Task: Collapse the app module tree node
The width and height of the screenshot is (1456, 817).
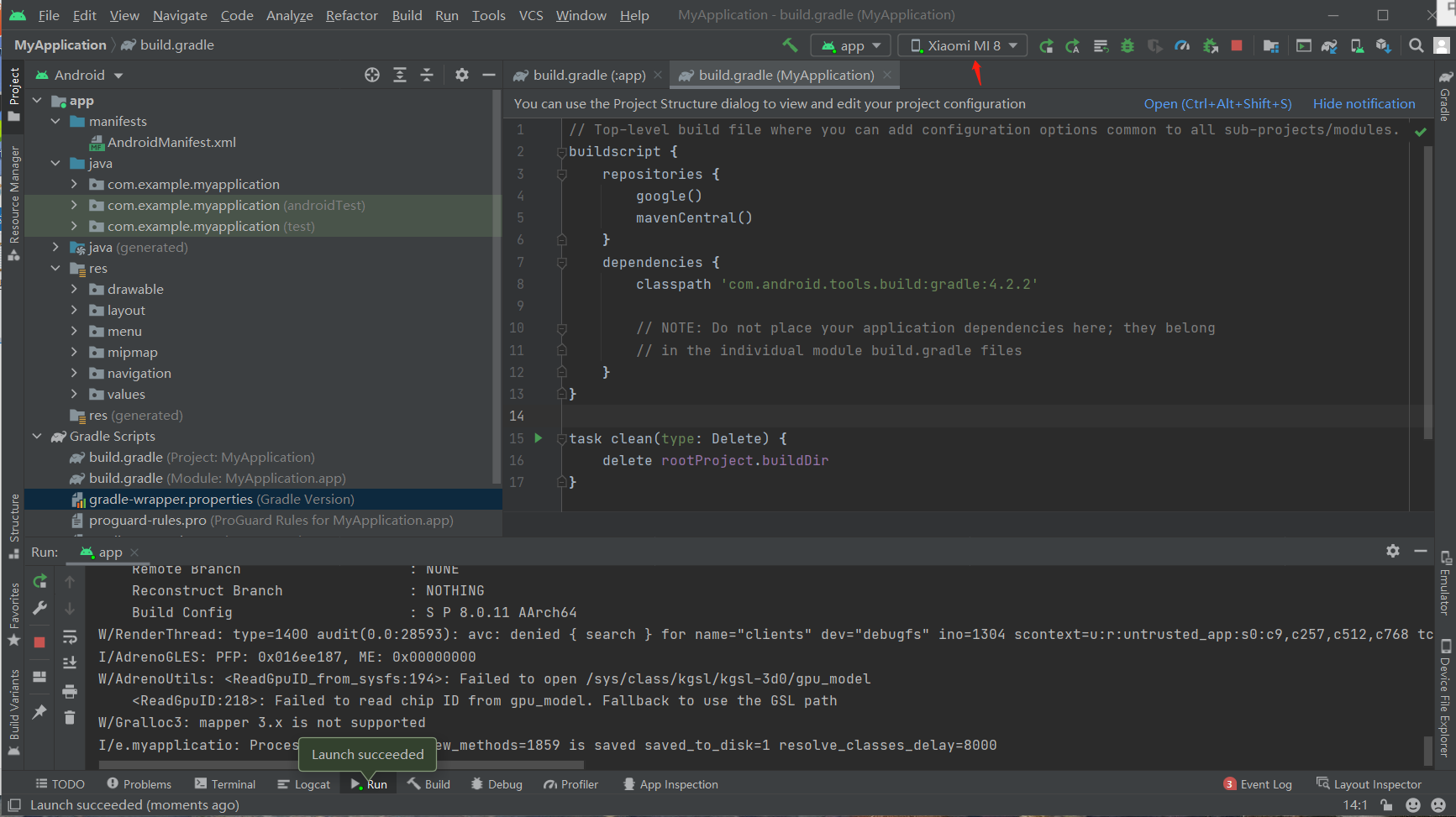Action: [x=37, y=101]
